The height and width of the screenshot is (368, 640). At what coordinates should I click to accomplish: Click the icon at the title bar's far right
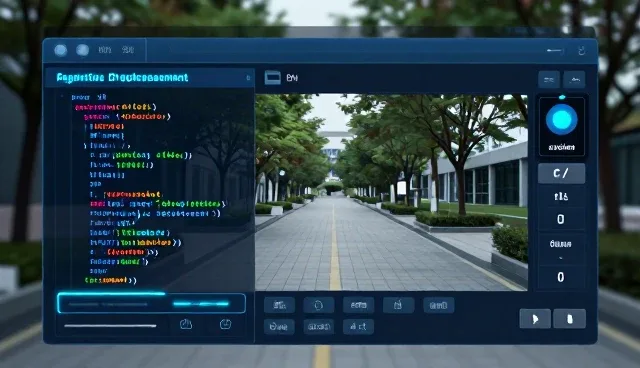tap(582, 51)
